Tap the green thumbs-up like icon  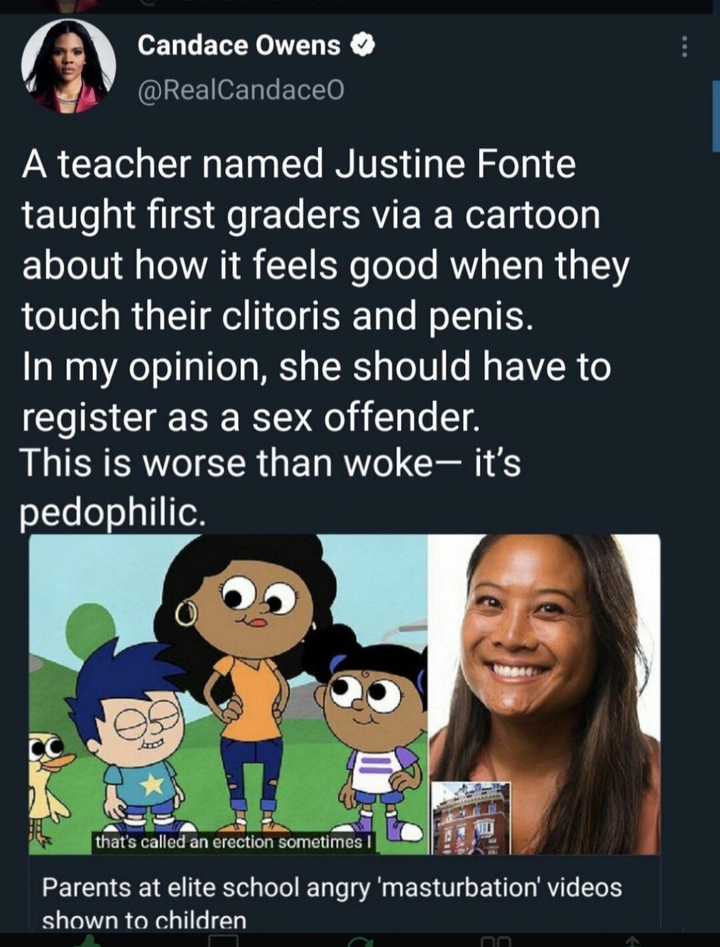pyautogui.click(x=89, y=940)
